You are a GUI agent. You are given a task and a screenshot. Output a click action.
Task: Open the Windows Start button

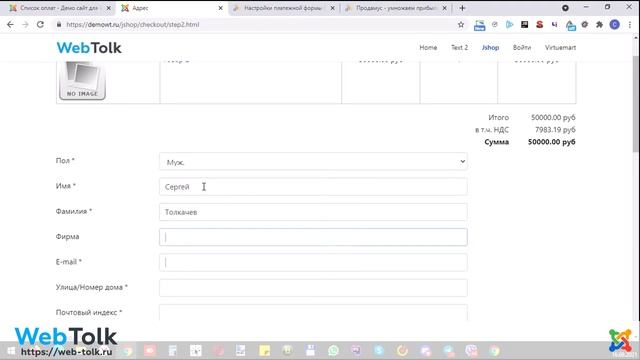[11, 351]
